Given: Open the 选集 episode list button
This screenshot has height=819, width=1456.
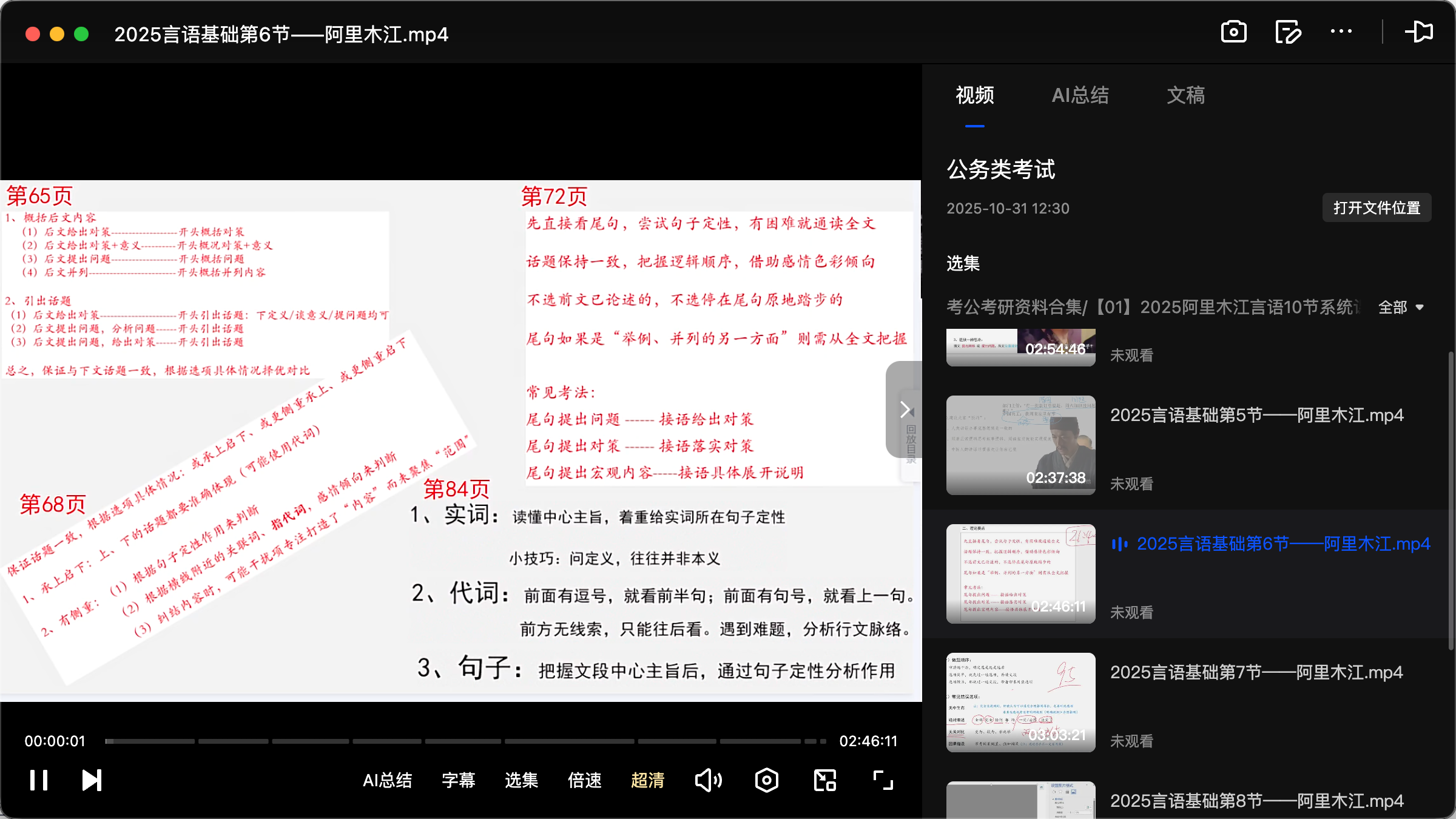Looking at the screenshot, I should pyautogui.click(x=520, y=780).
